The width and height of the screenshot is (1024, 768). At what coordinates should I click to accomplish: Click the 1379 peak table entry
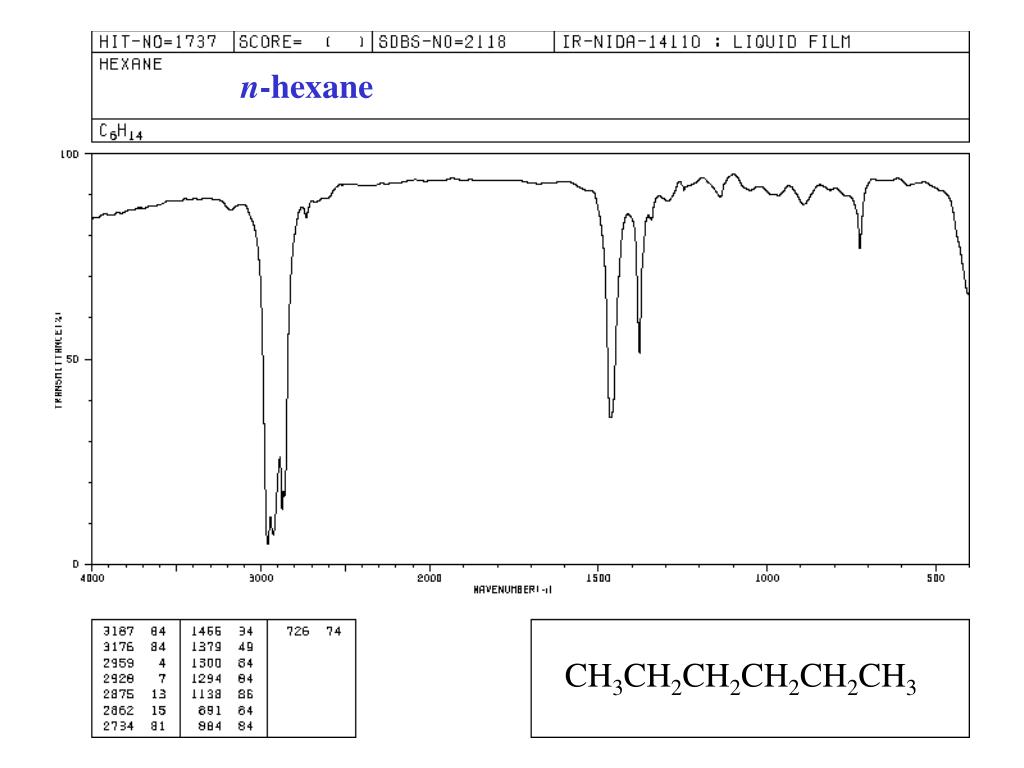(x=206, y=647)
